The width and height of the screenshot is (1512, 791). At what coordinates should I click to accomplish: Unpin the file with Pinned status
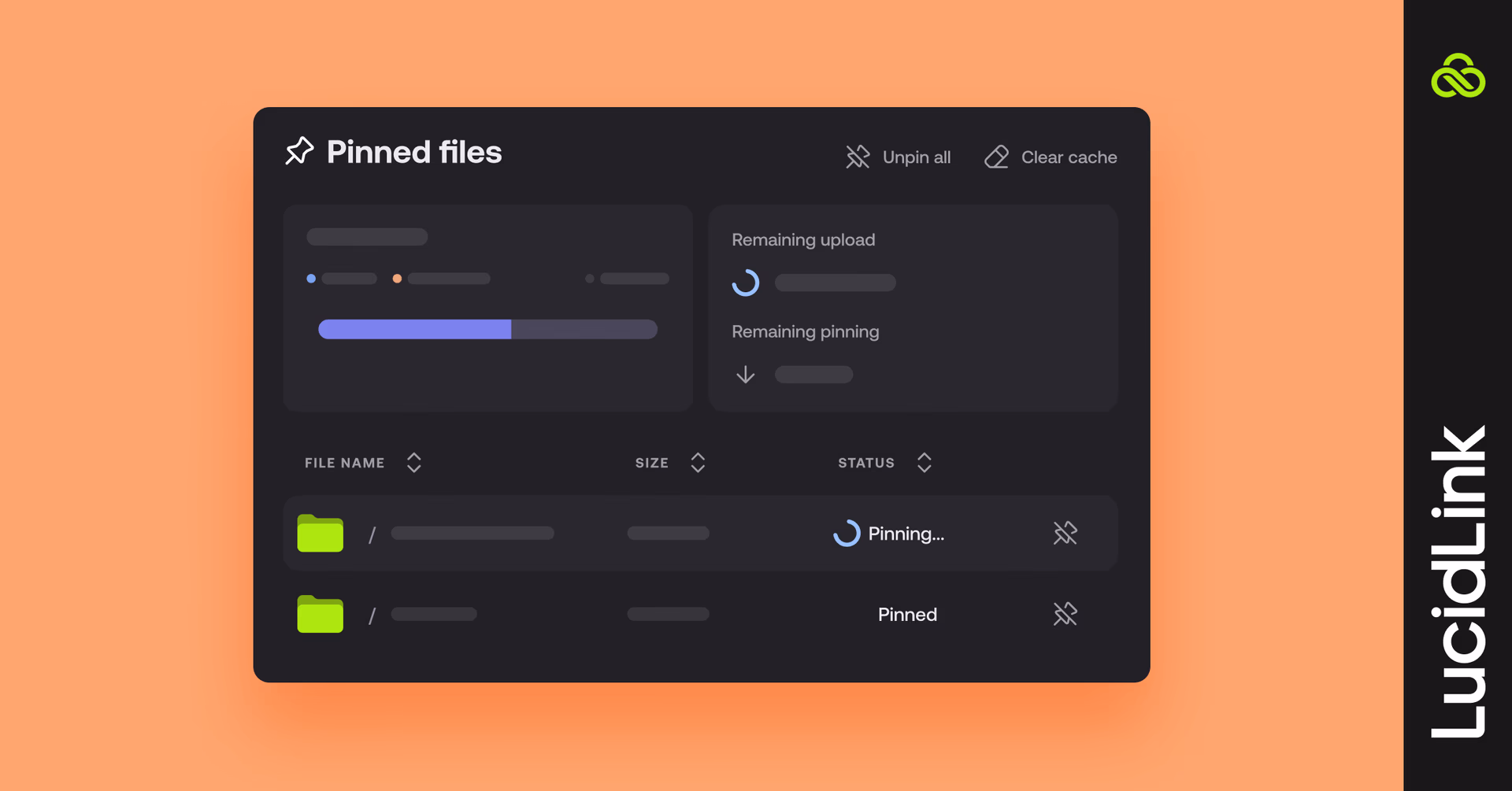[x=1065, y=614]
